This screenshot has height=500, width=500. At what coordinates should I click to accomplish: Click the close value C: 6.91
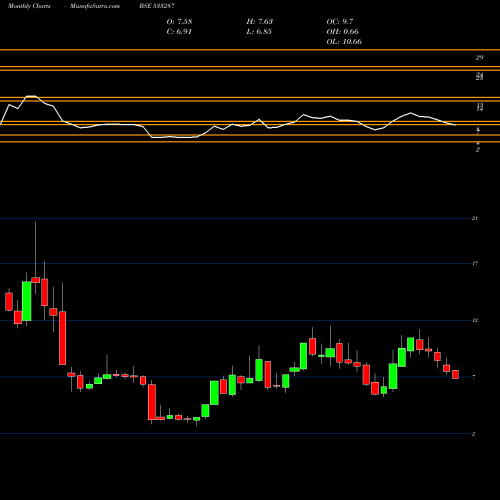[x=179, y=32]
